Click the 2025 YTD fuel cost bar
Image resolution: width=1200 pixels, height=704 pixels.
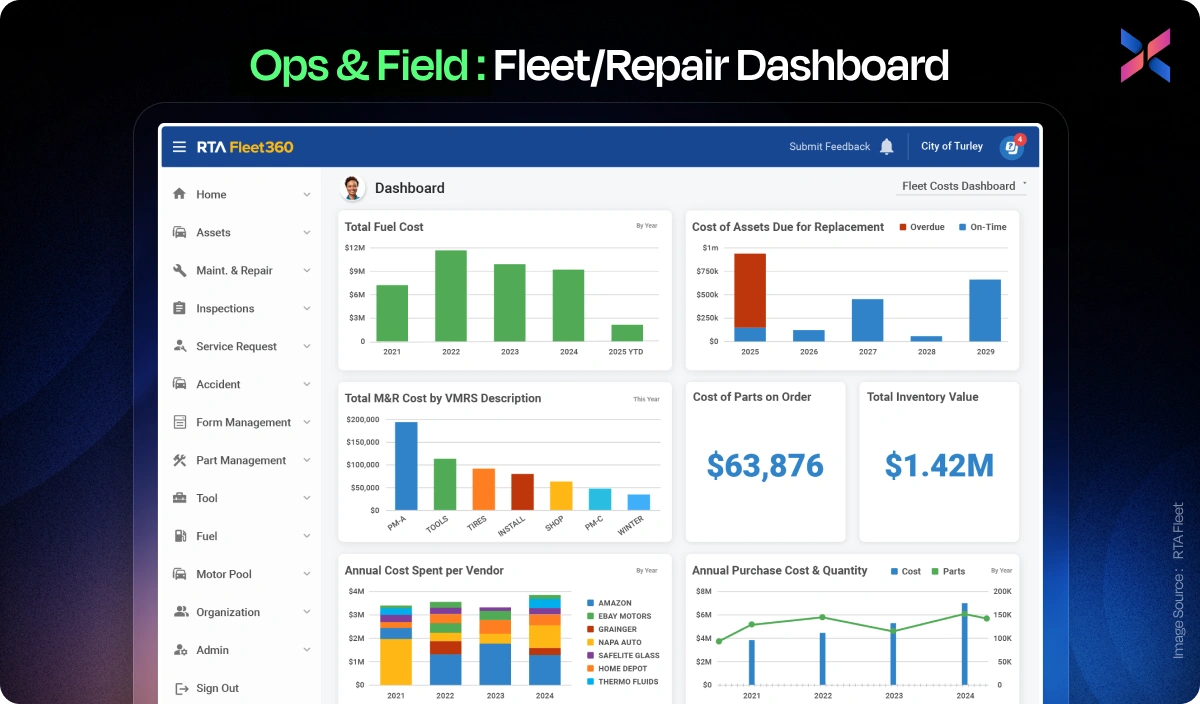click(627, 333)
